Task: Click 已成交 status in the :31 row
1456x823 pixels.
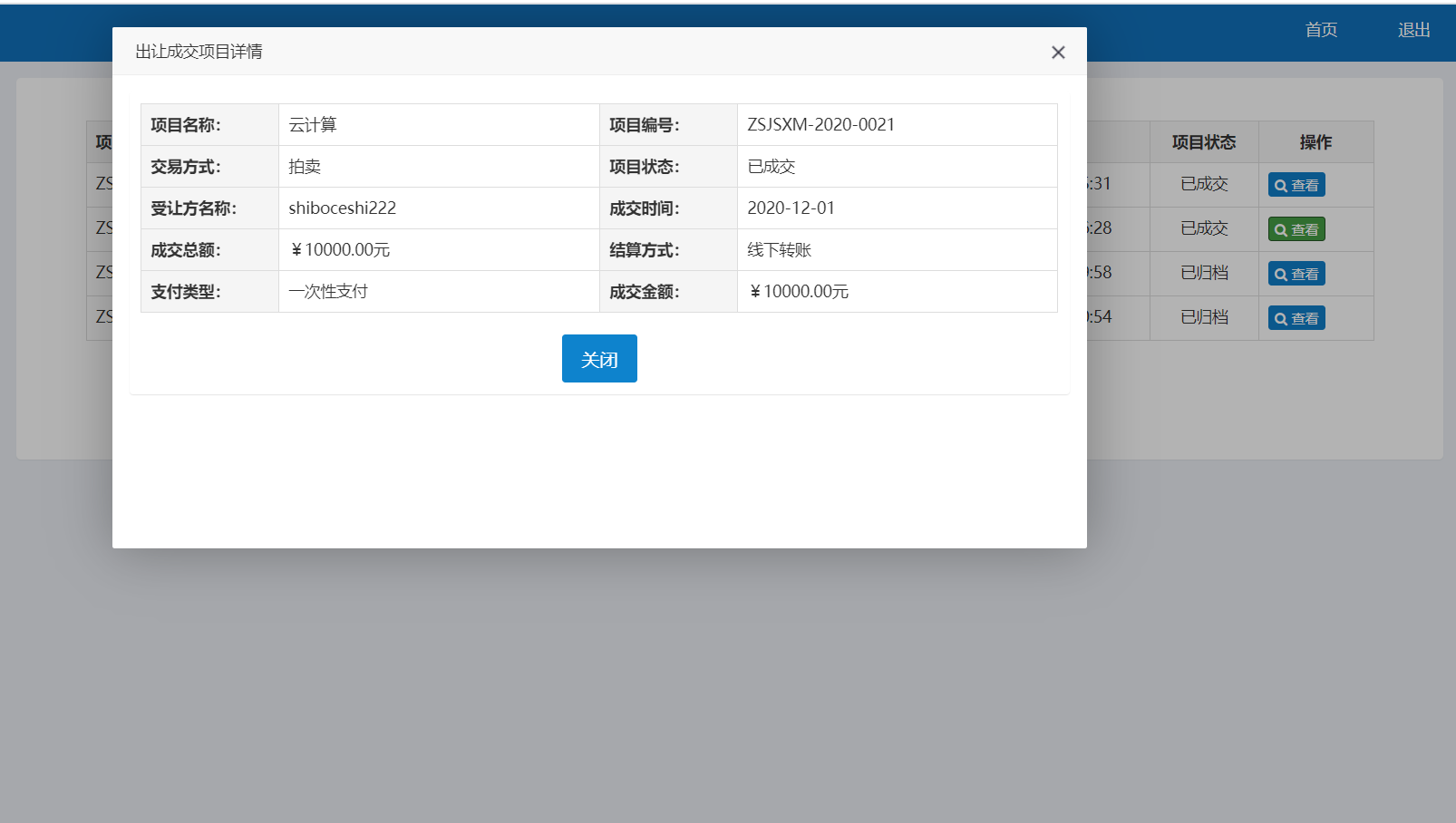Action: [x=1204, y=184]
